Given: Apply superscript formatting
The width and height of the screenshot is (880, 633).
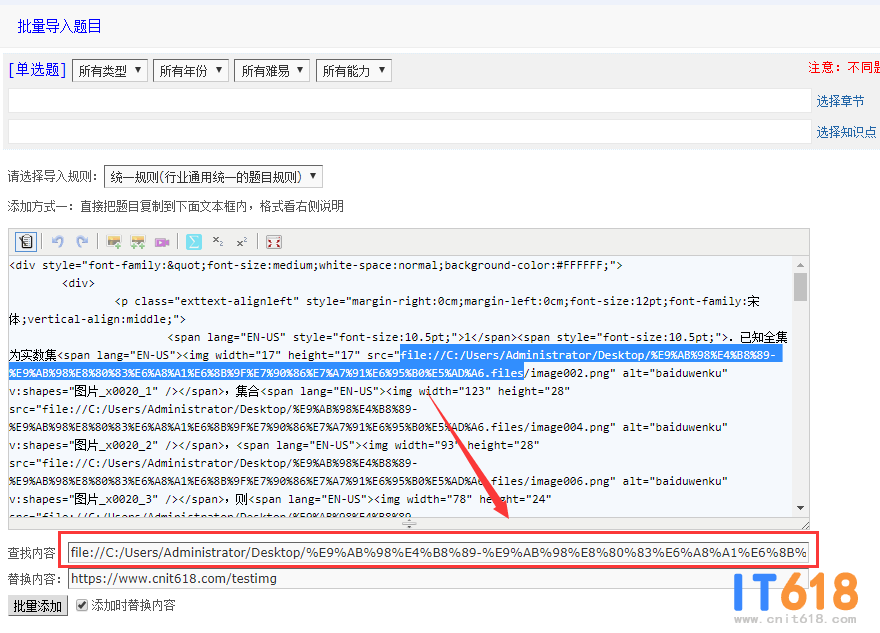Looking at the screenshot, I should [x=242, y=242].
